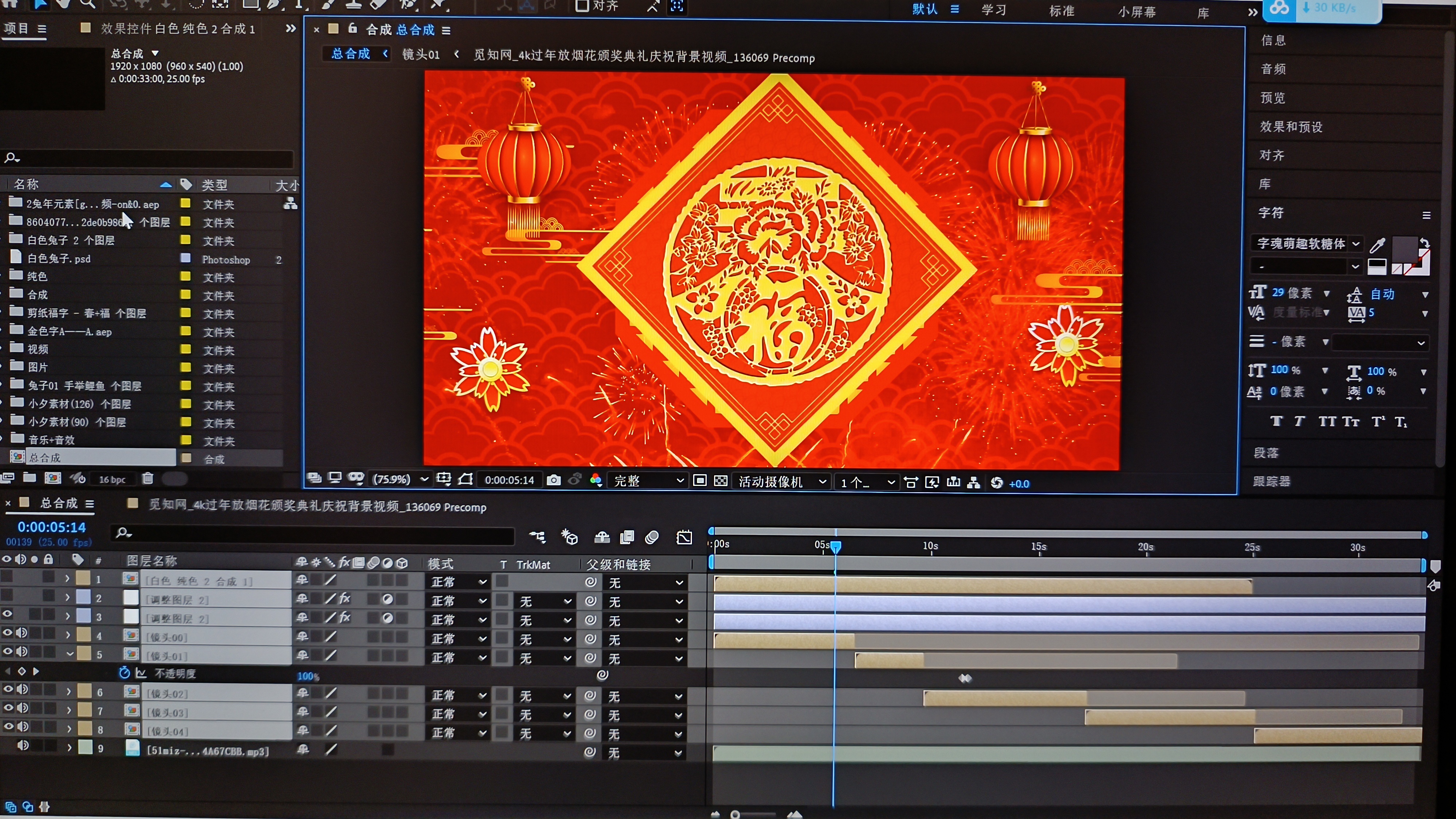Image resolution: width=1456 pixels, height=819 pixels.
Task: Click the opacity stopwatch on 镜头01
Action: (x=124, y=673)
